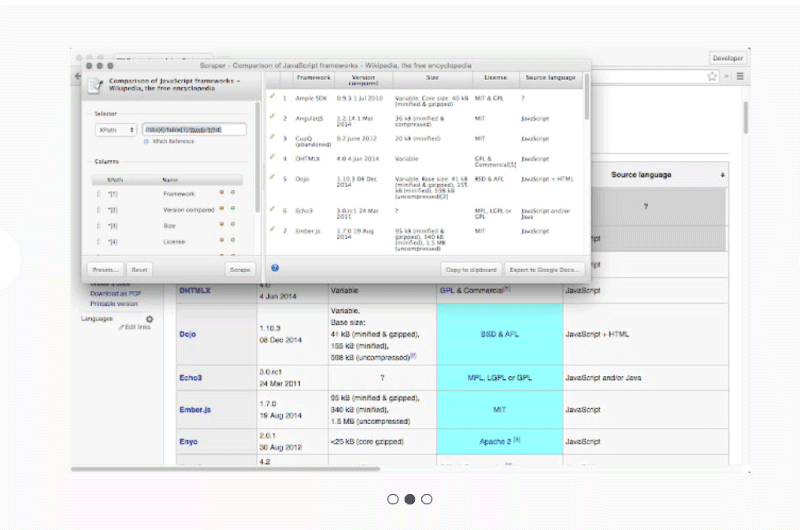Open the Echo3 link in Wikipedia table
The image size is (800, 530).
coord(190,377)
